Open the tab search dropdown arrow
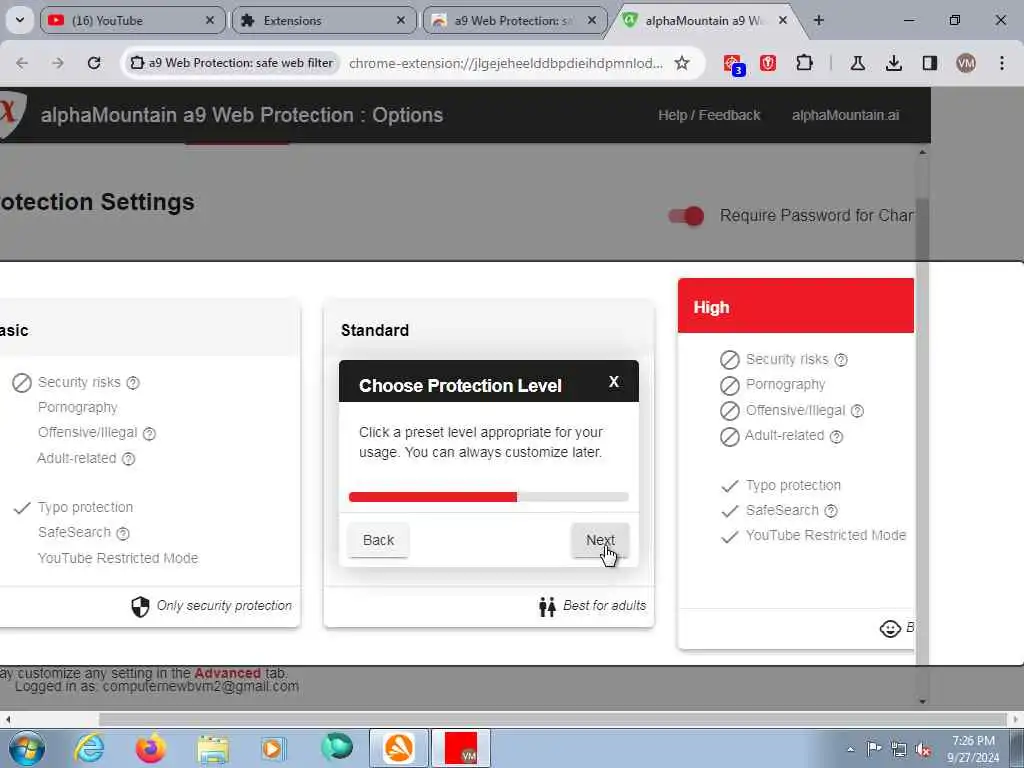 click(20, 20)
